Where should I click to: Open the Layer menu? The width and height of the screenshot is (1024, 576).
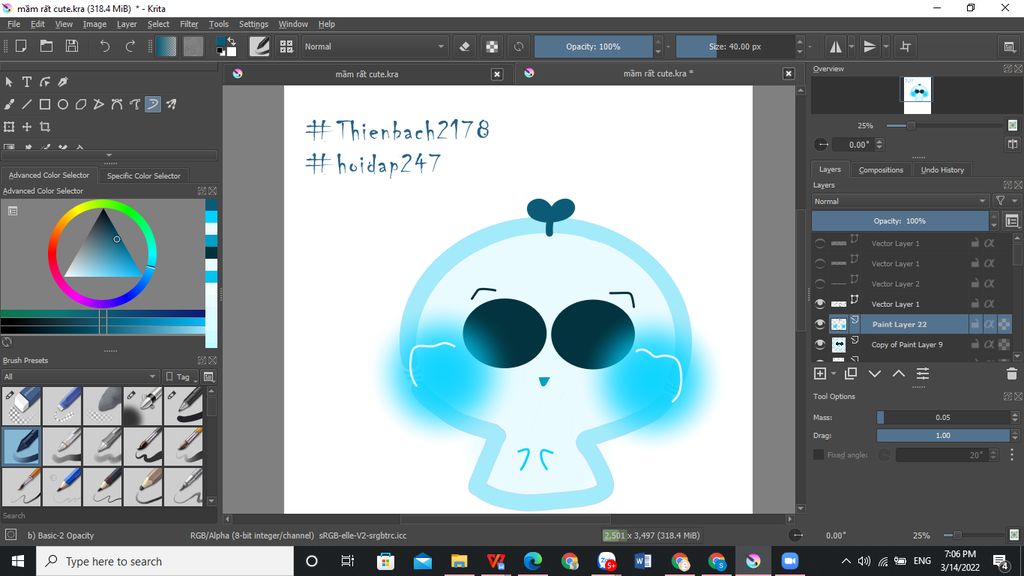127,24
